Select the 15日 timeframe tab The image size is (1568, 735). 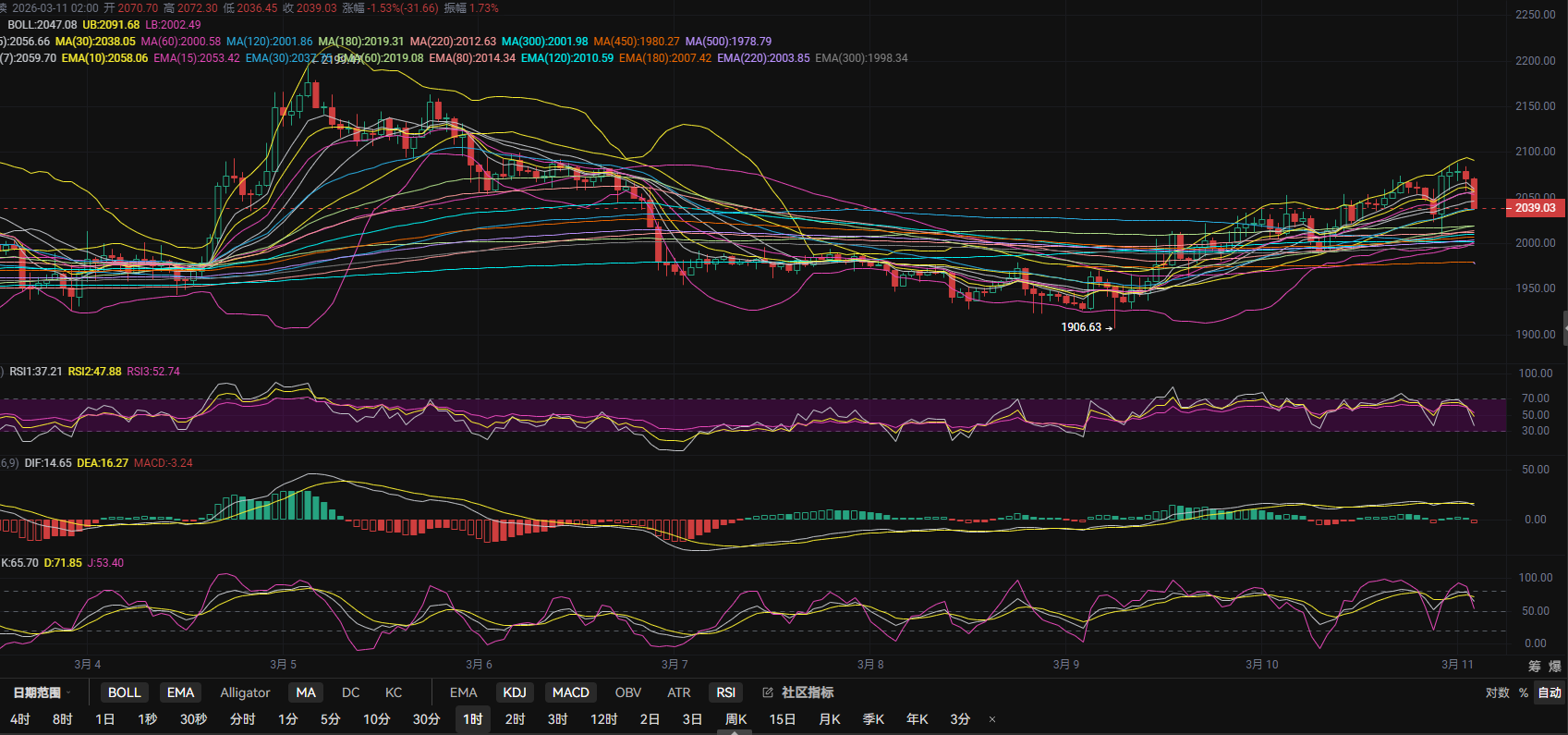(782, 719)
